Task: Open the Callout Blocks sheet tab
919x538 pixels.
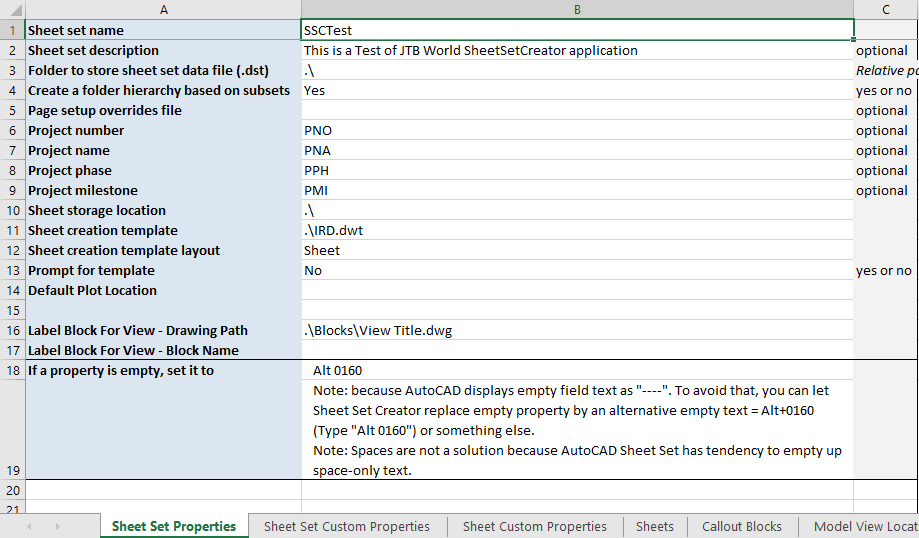Action: 743,526
